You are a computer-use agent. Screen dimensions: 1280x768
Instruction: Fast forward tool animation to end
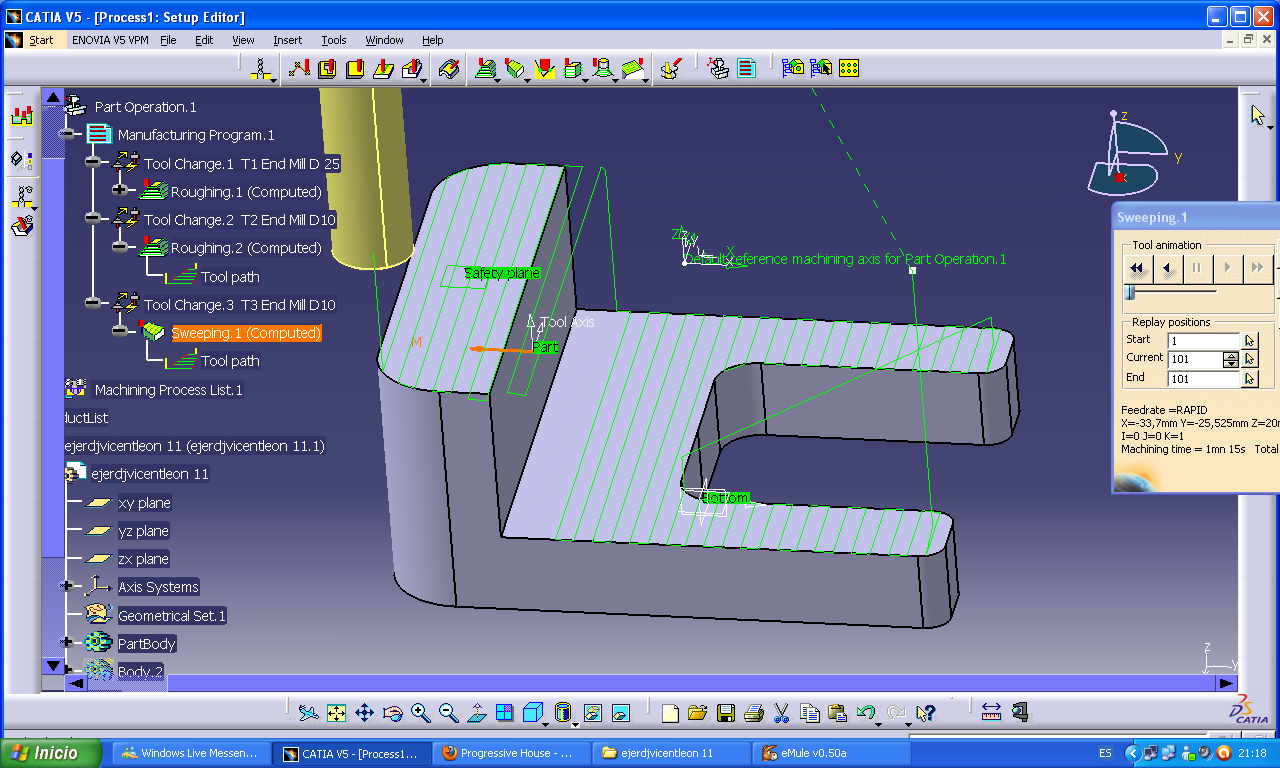click(x=1257, y=268)
